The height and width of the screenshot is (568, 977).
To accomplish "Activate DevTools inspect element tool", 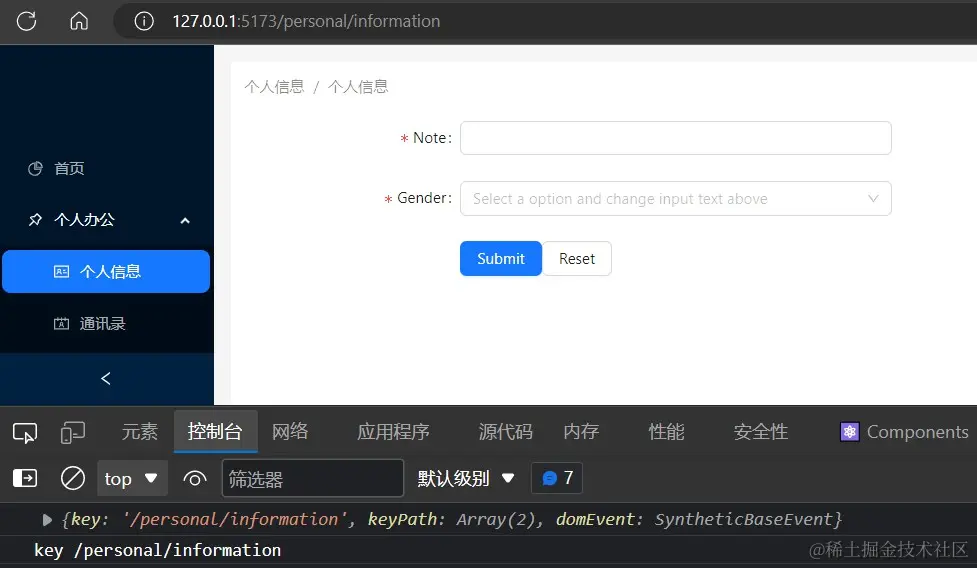I will click(x=25, y=432).
